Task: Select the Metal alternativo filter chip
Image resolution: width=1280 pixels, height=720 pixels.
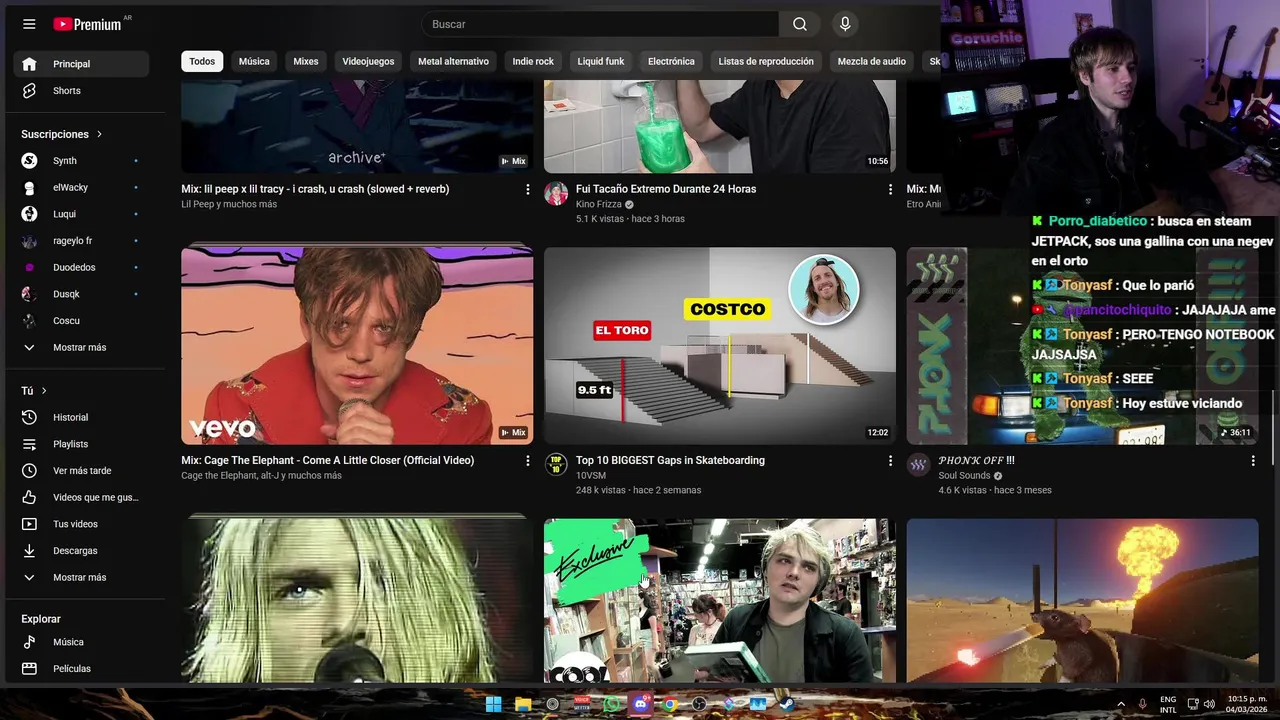Action: pyautogui.click(x=453, y=61)
